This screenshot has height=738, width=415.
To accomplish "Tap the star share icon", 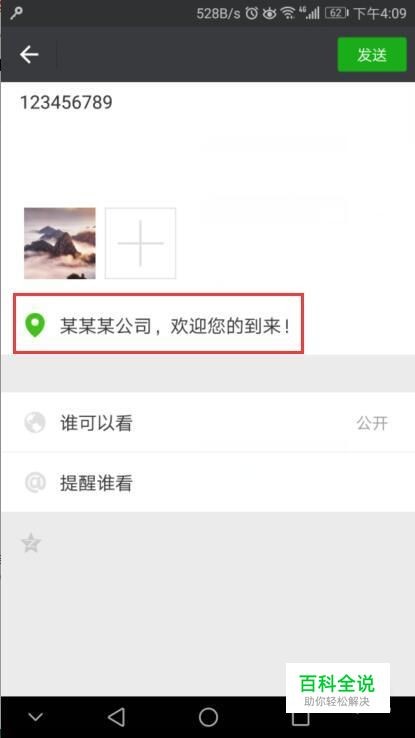I will [32, 543].
